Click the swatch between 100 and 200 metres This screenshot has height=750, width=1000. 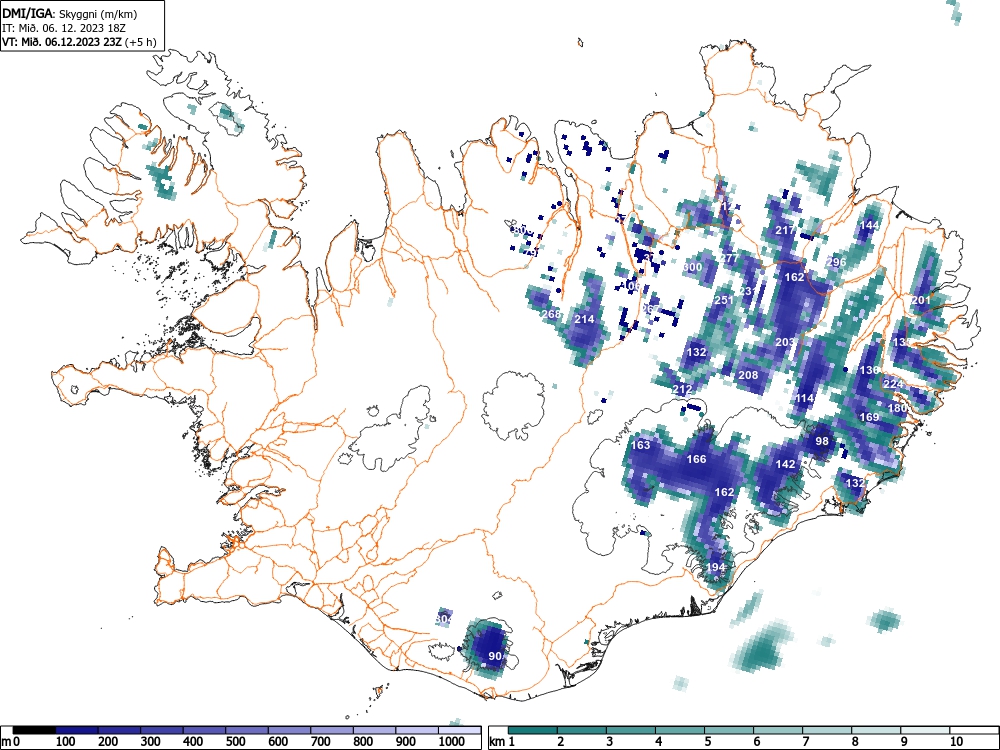click(77, 730)
